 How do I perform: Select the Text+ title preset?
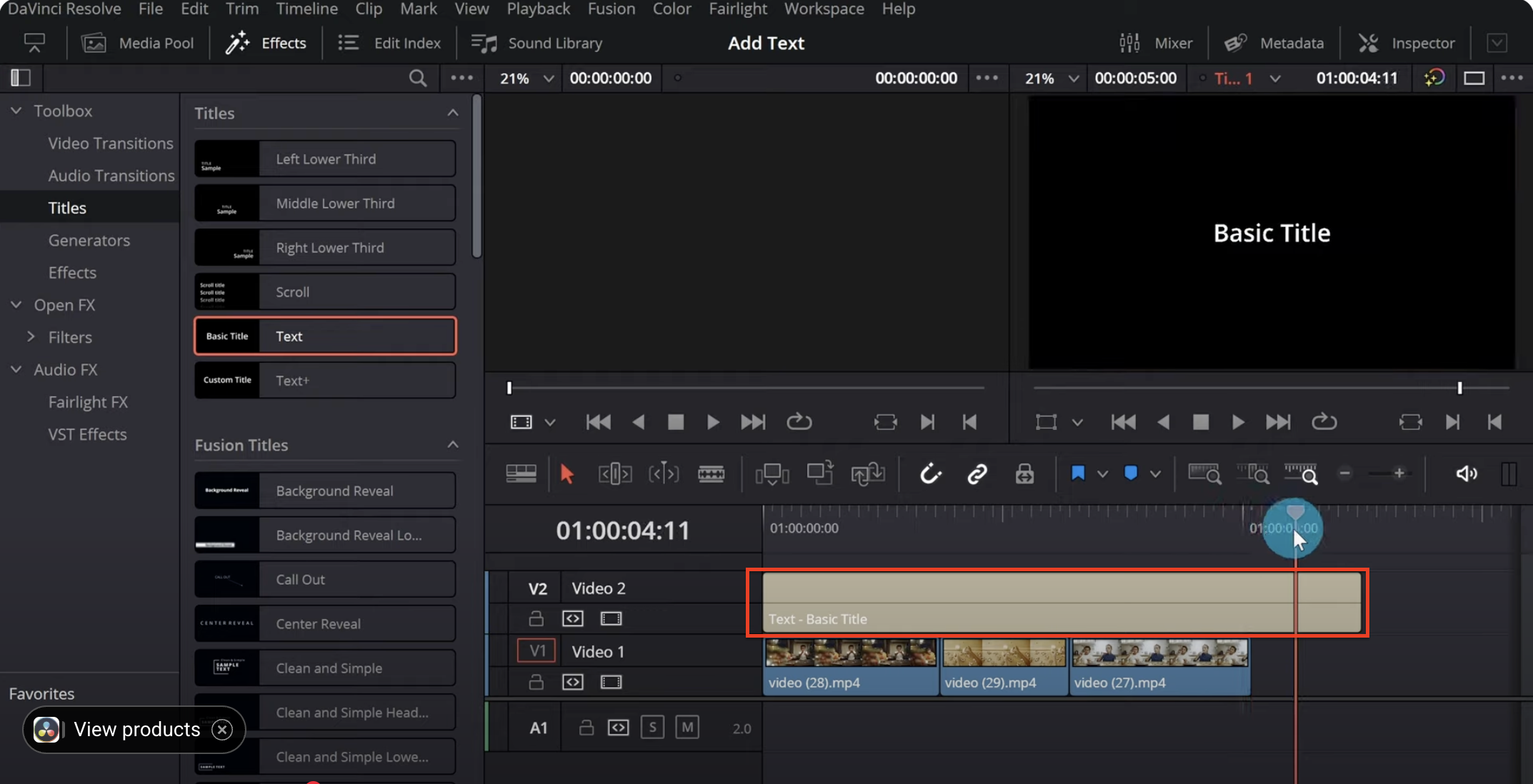(x=325, y=380)
